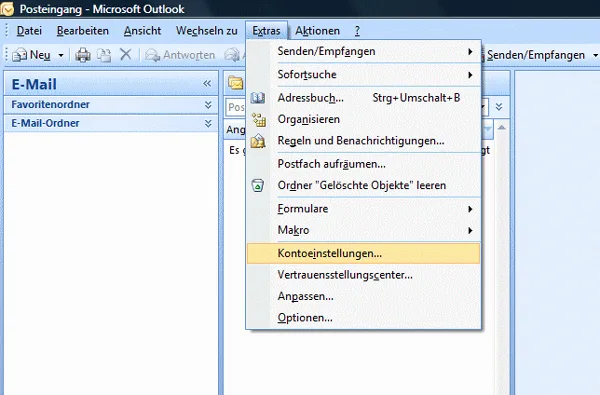Click the Organisieren menu icon
Screen dimensions: 600x395
tap(258, 119)
